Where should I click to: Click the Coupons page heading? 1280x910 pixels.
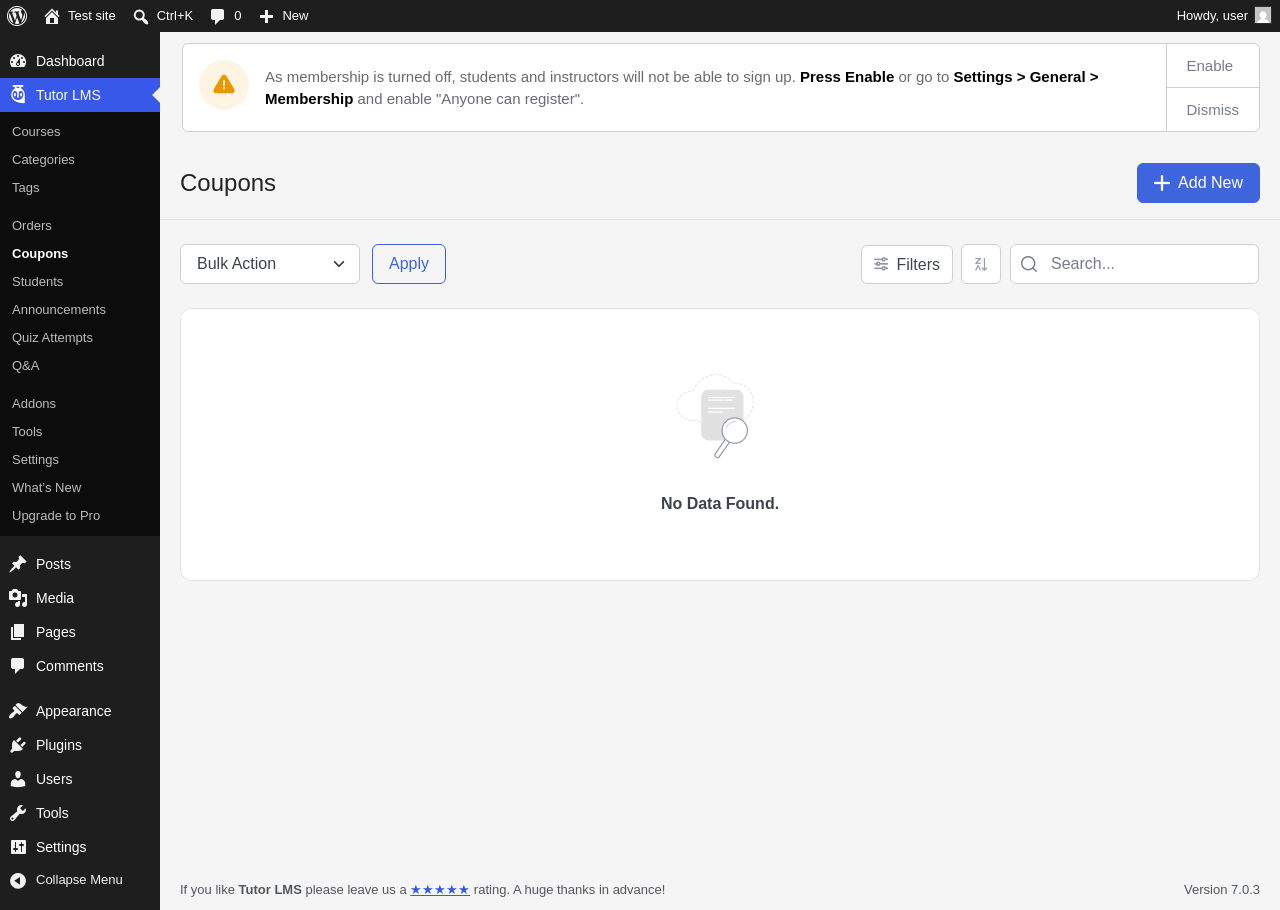click(228, 183)
